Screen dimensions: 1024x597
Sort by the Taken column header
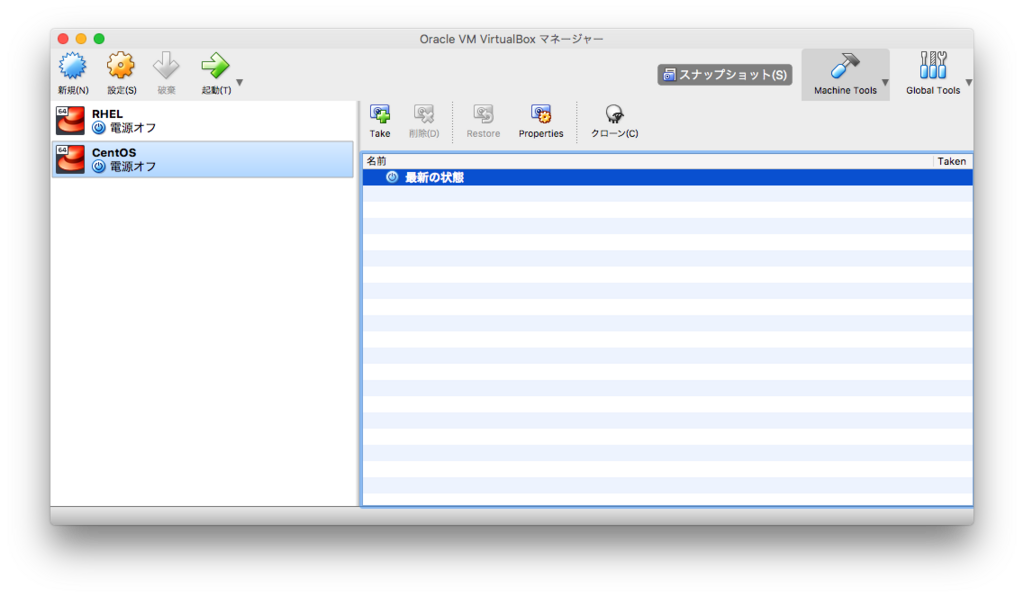point(952,161)
